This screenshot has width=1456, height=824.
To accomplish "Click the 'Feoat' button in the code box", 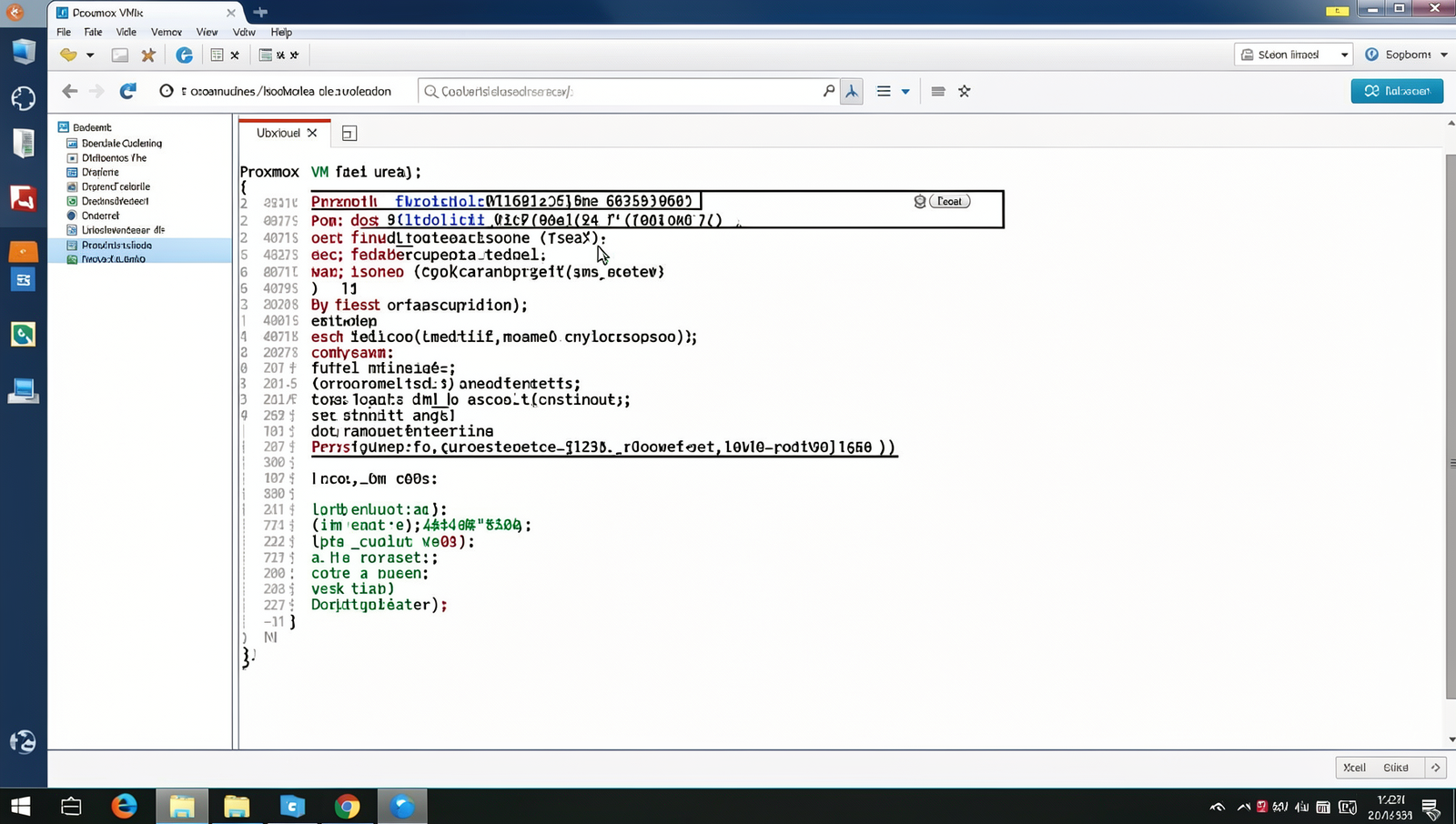I will (x=950, y=202).
